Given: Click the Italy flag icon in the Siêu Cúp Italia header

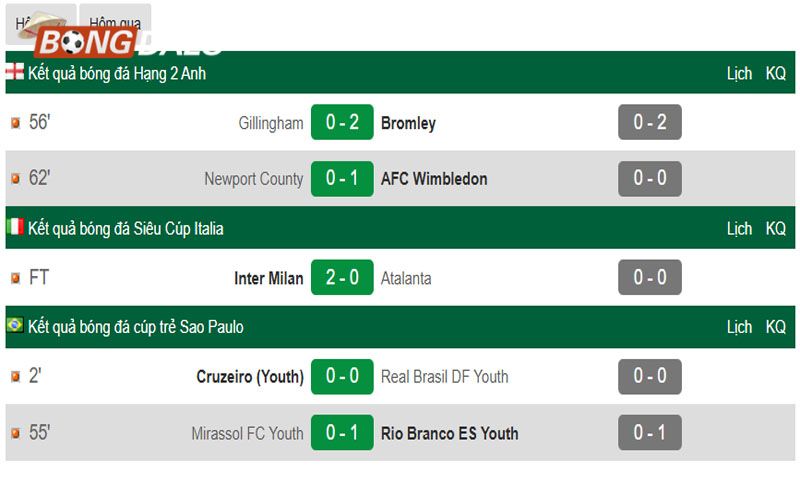Looking at the screenshot, I should (x=15, y=227).
